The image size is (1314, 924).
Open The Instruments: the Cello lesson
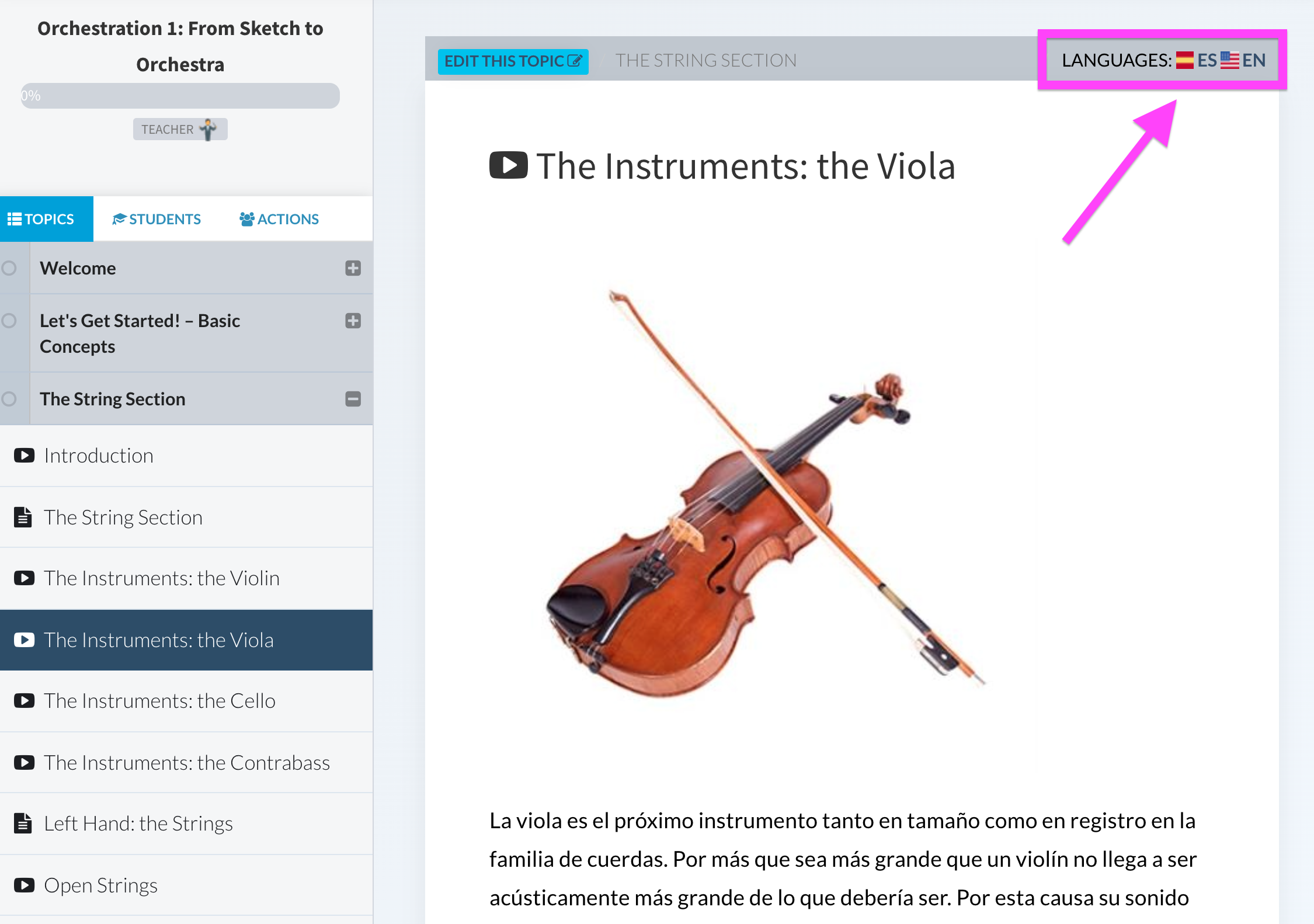(159, 701)
